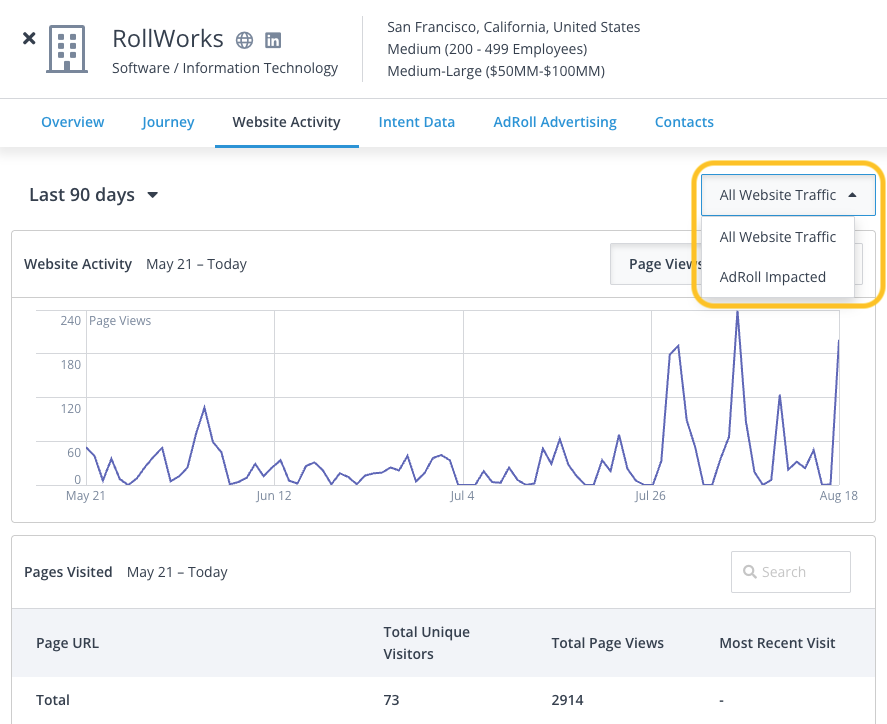
Task: Focus the Pages Visited search field
Action: [790, 572]
